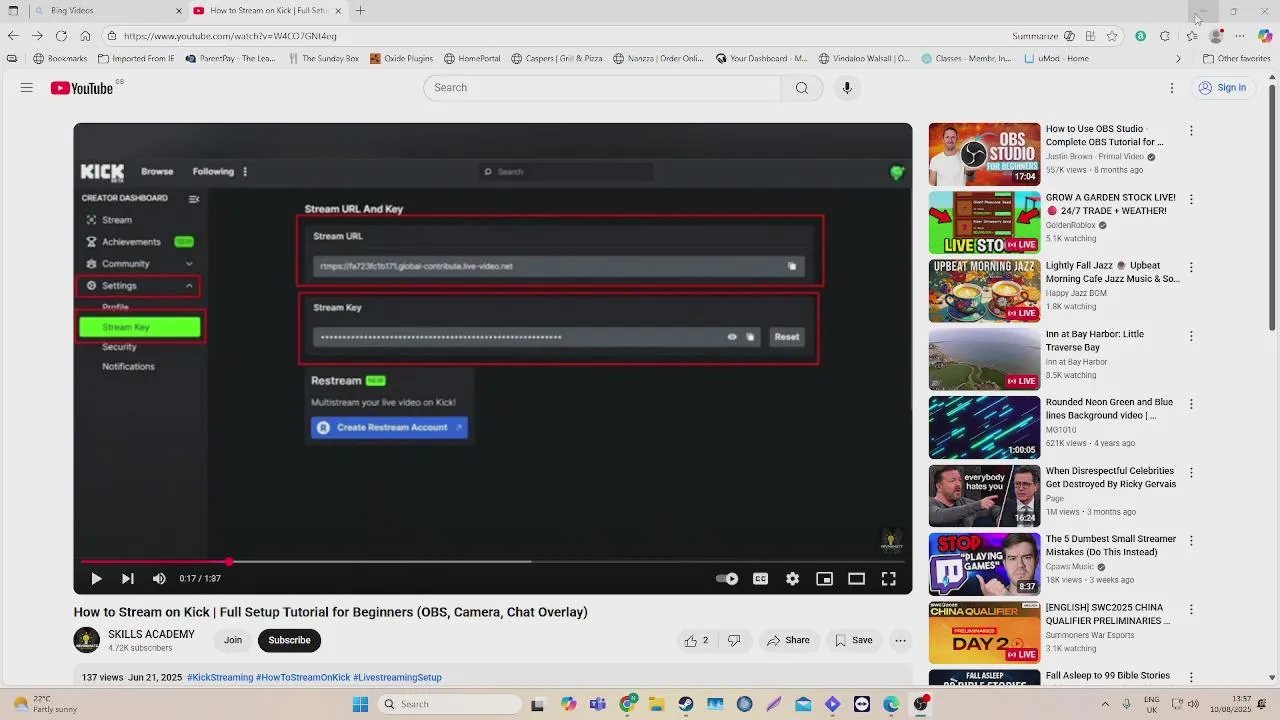
Task: Subscribe to SKILLS ACADEMY
Action: [x=289, y=640]
